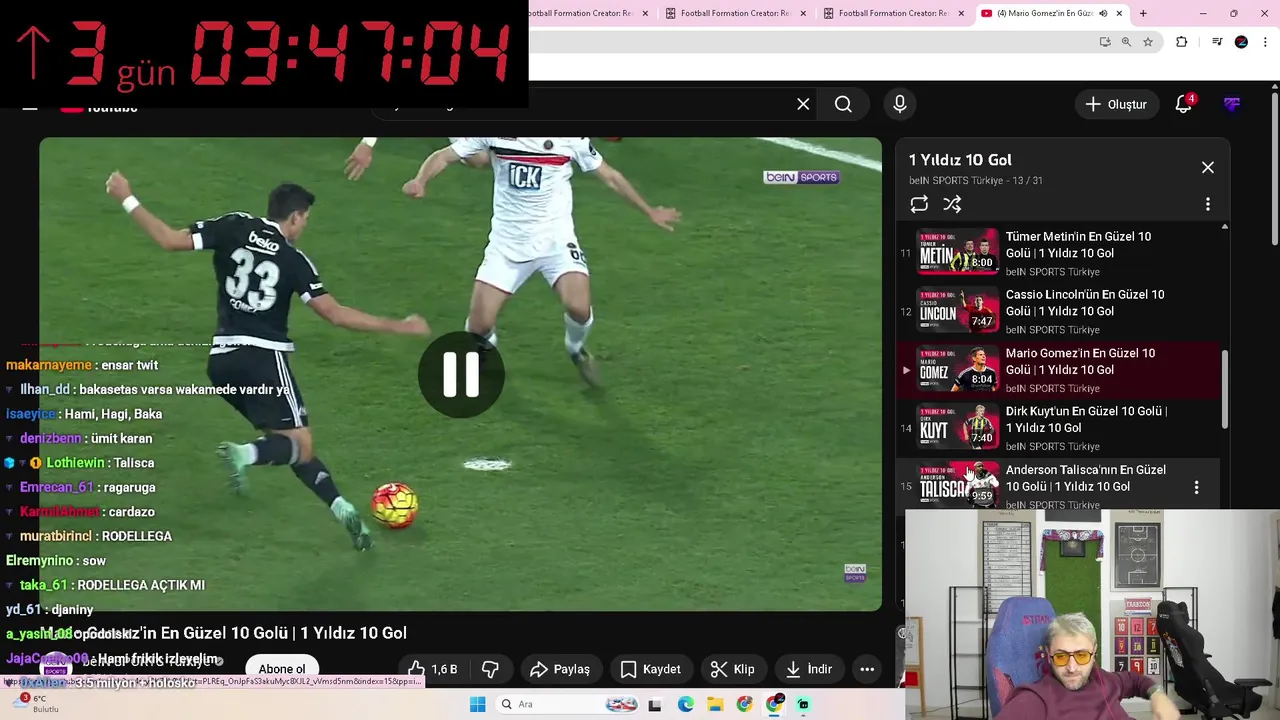Create a clip with Klip button
The width and height of the screenshot is (1280, 720).
pyautogui.click(x=732, y=669)
